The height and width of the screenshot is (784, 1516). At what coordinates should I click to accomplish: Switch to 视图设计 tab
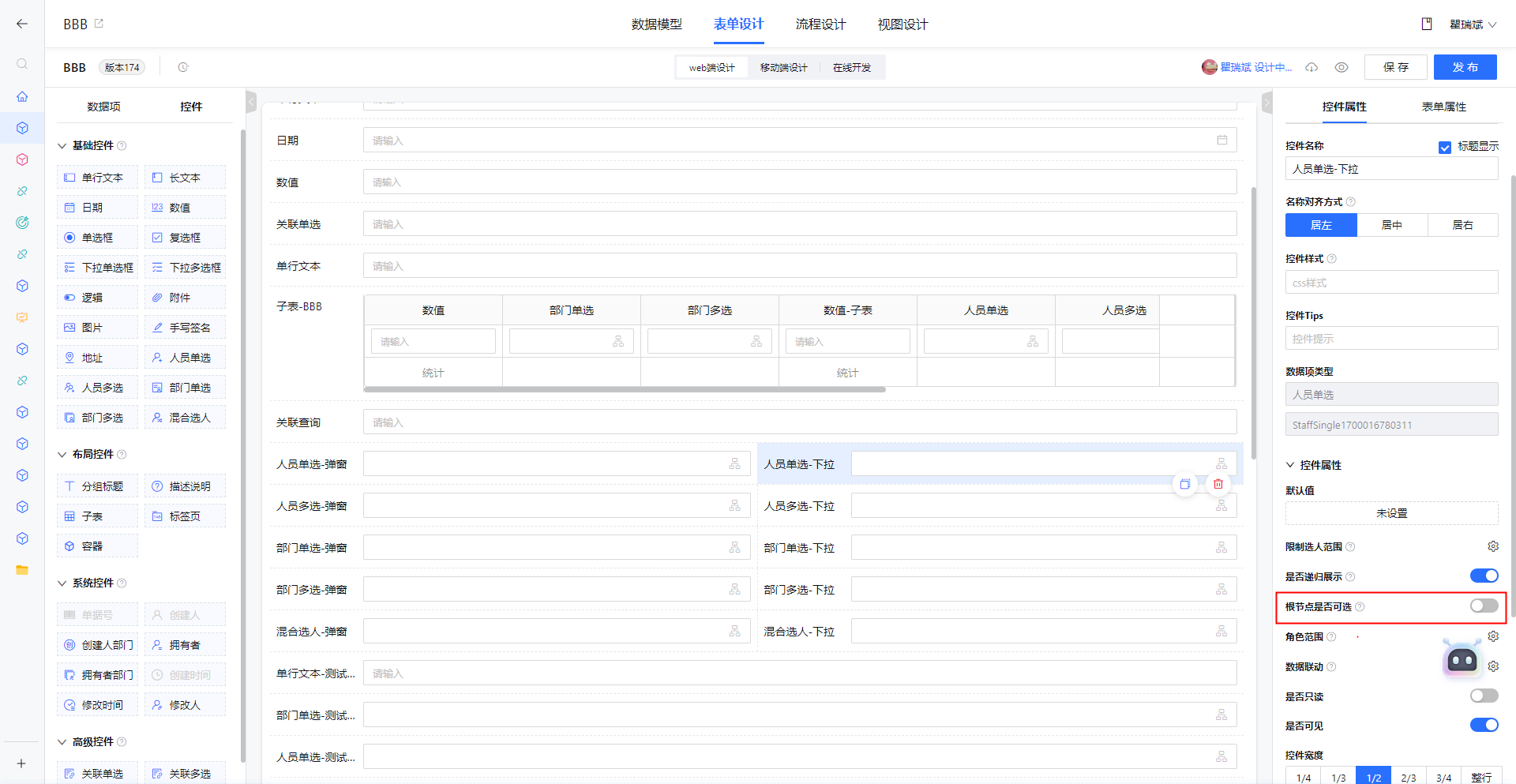pos(903,24)
